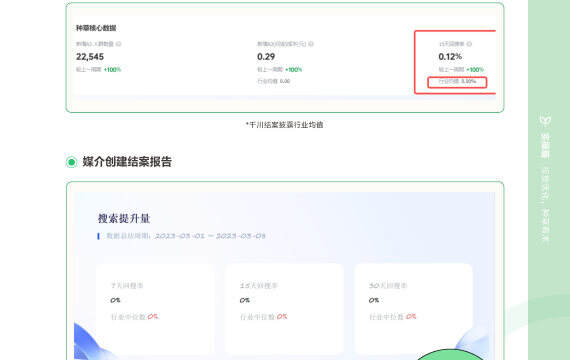
Task: Click the +100% change under 22,545
Action: (x=112, y=69)
